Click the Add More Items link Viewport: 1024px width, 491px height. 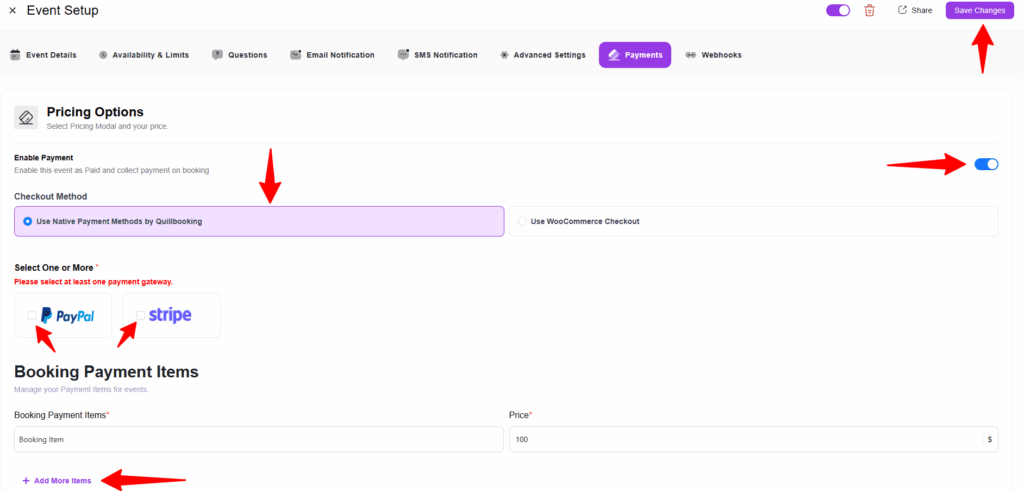tap(62, 481)
